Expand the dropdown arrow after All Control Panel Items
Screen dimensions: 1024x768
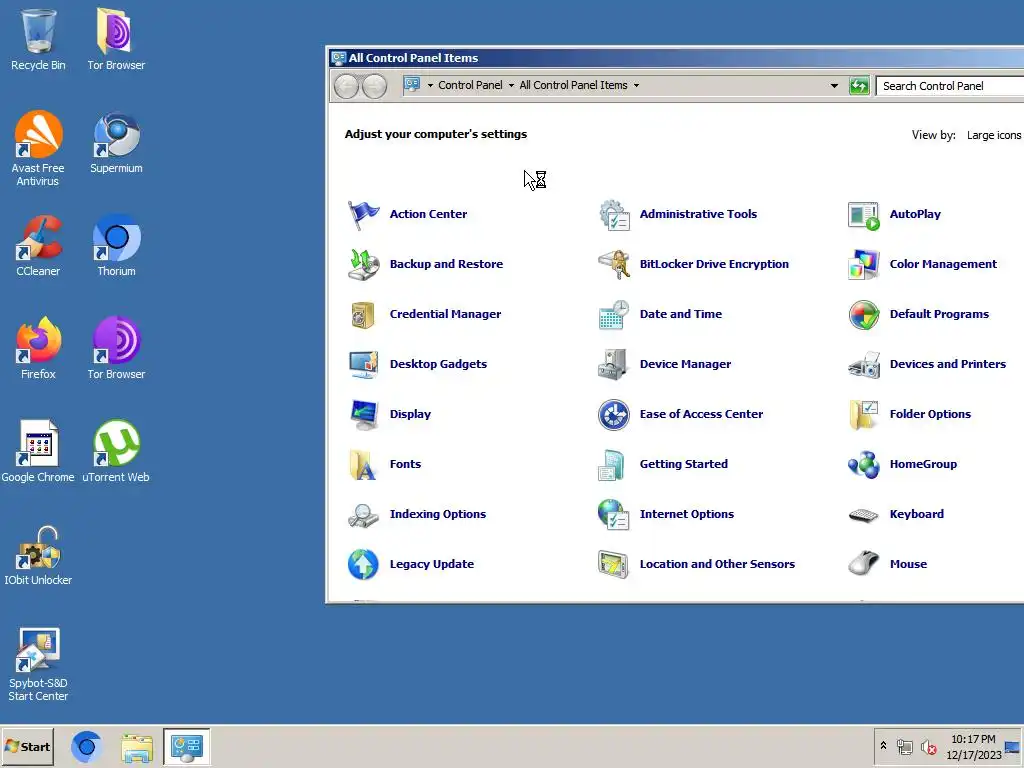tap(636, 86)
